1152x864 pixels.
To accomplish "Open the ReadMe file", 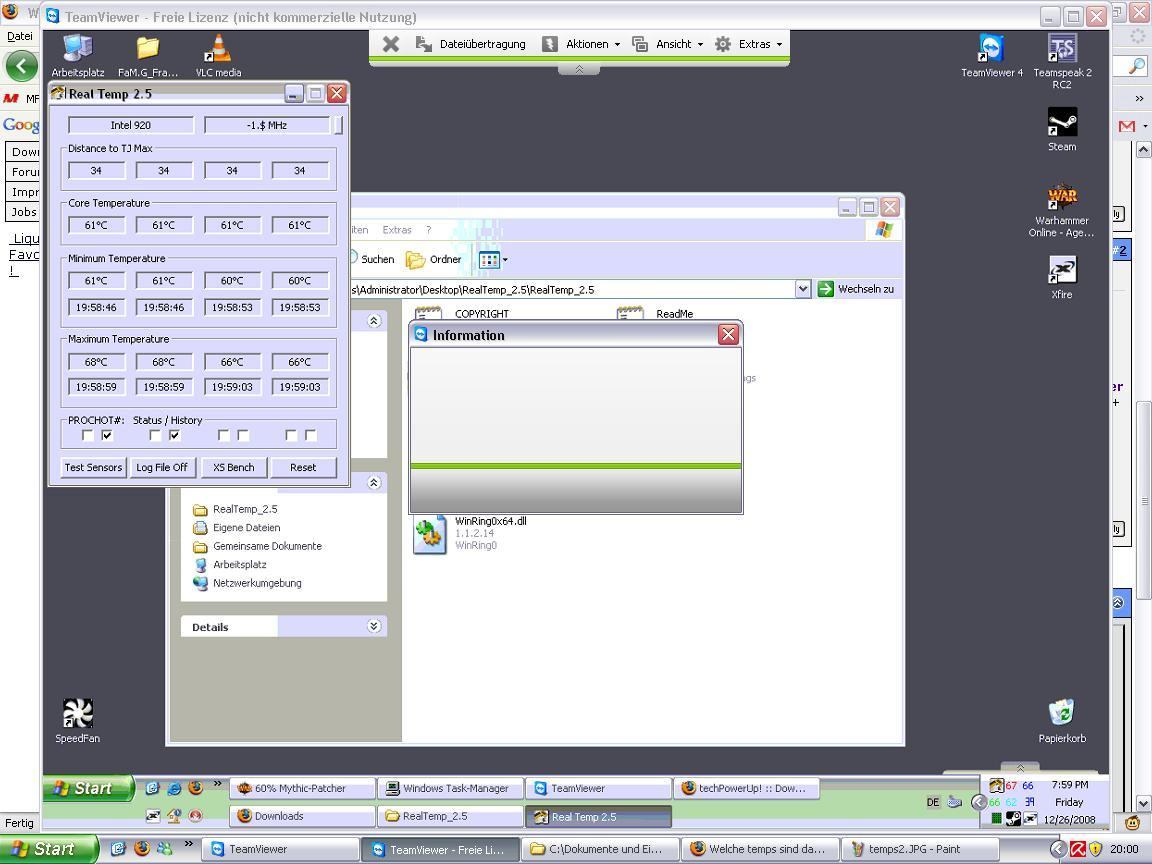I will 656,314.
